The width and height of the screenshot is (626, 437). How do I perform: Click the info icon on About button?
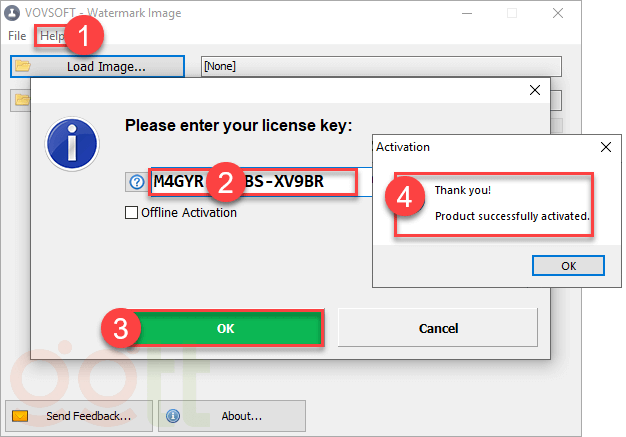[x=174, y=416]
